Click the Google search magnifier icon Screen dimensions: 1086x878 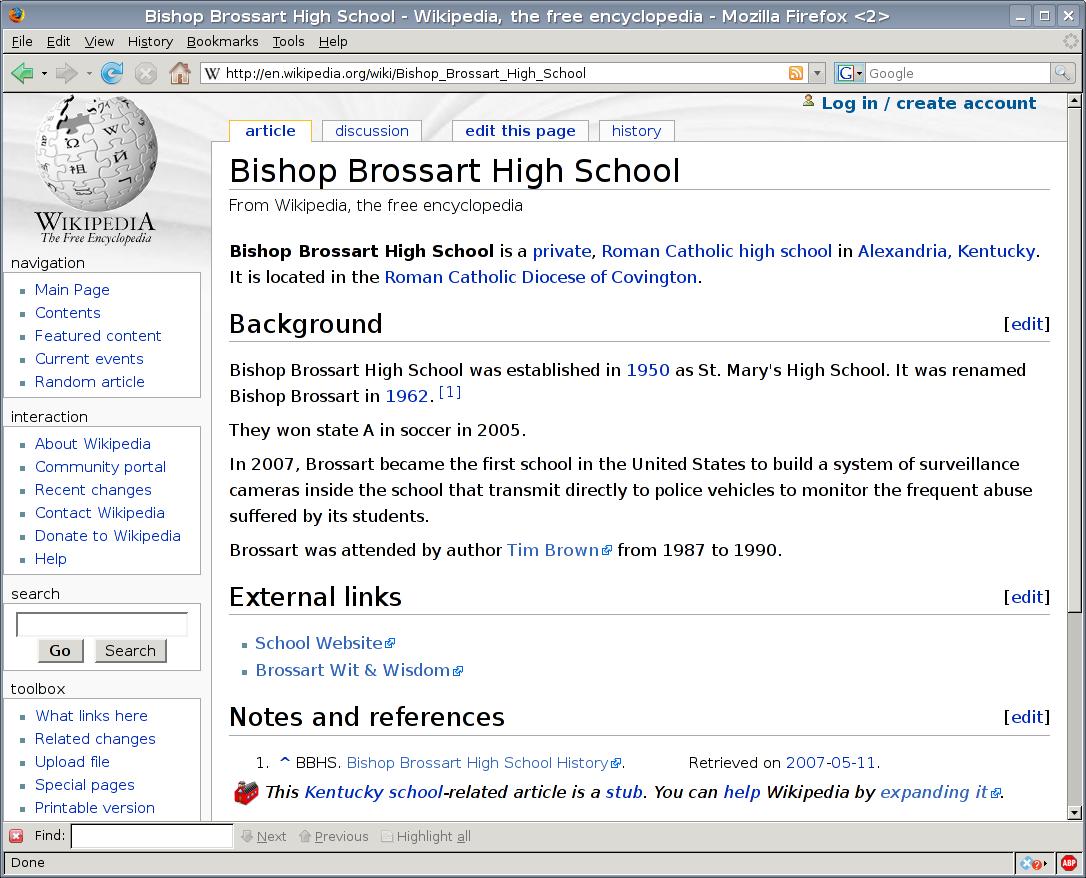pyautogui.click(x=1062, y=73)
